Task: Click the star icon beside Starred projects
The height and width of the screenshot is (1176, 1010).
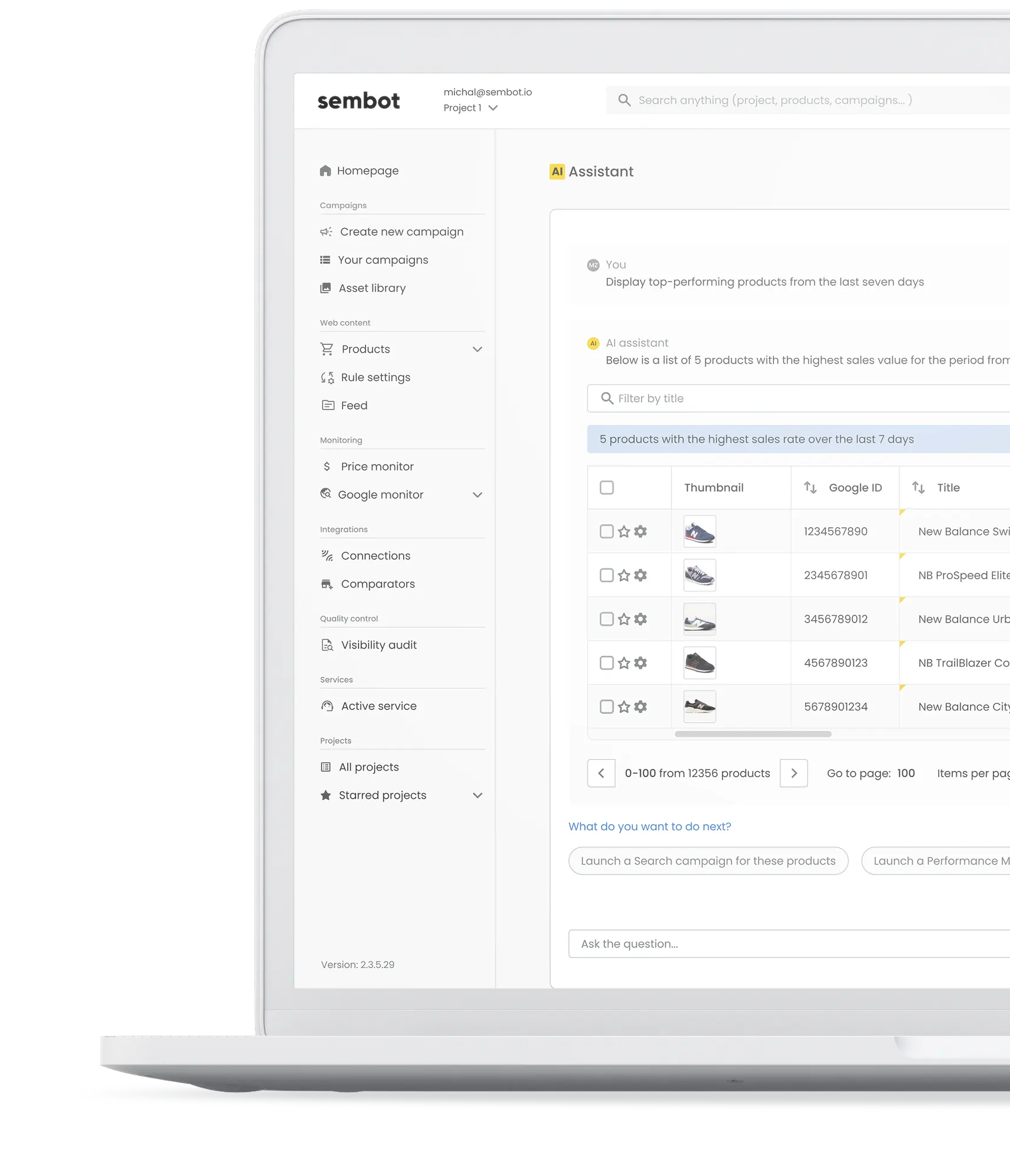Action: 325,795
